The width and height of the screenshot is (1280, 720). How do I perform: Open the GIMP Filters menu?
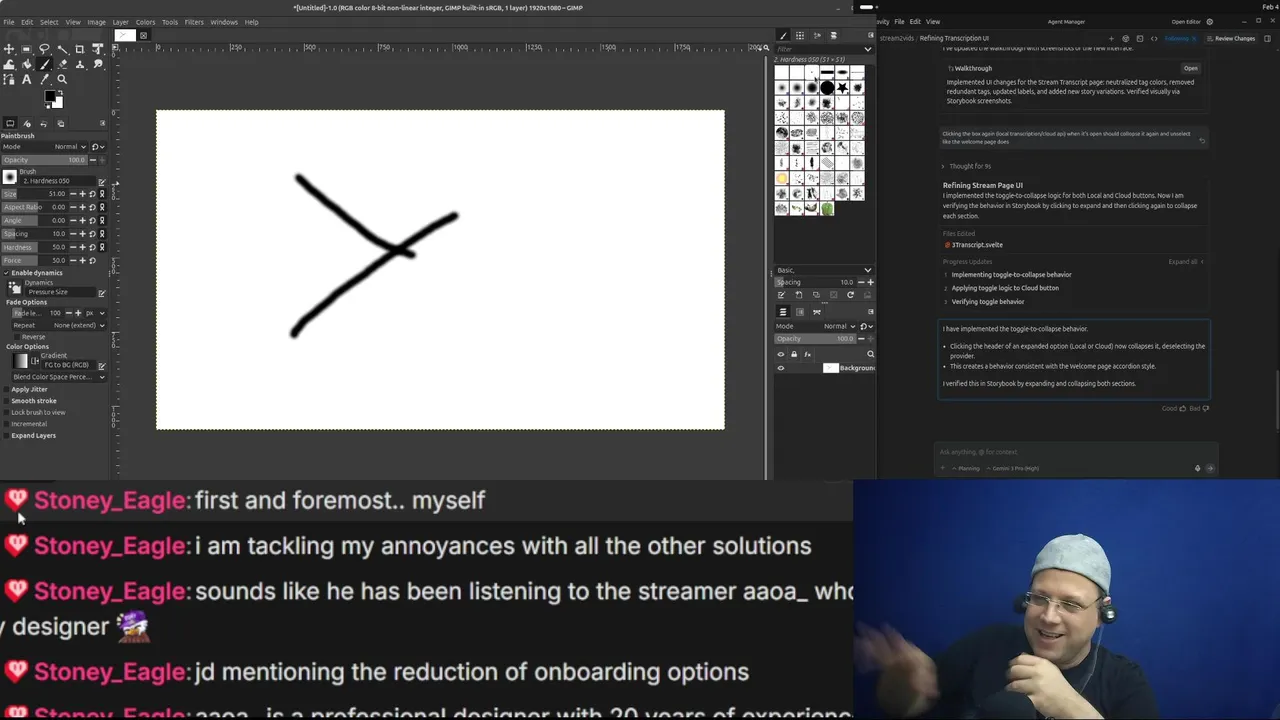point(194,22)
